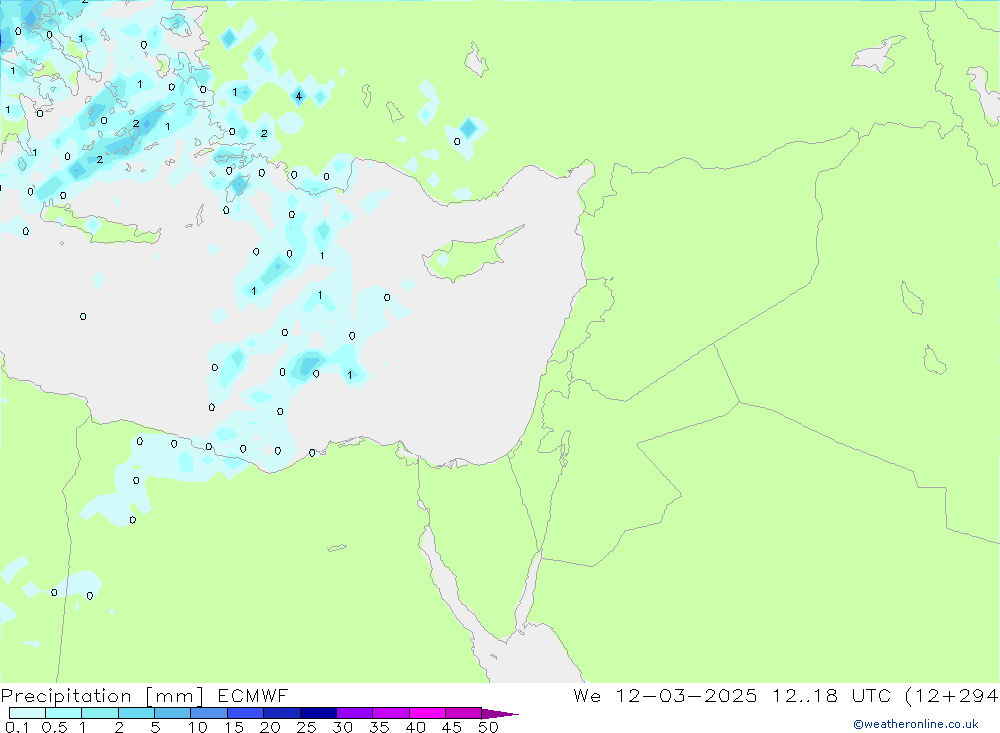The height and width of the screenshot is (733, 1000).
Task: Click the 5–10 mm legend color box
Action: (x=173, y=713)
